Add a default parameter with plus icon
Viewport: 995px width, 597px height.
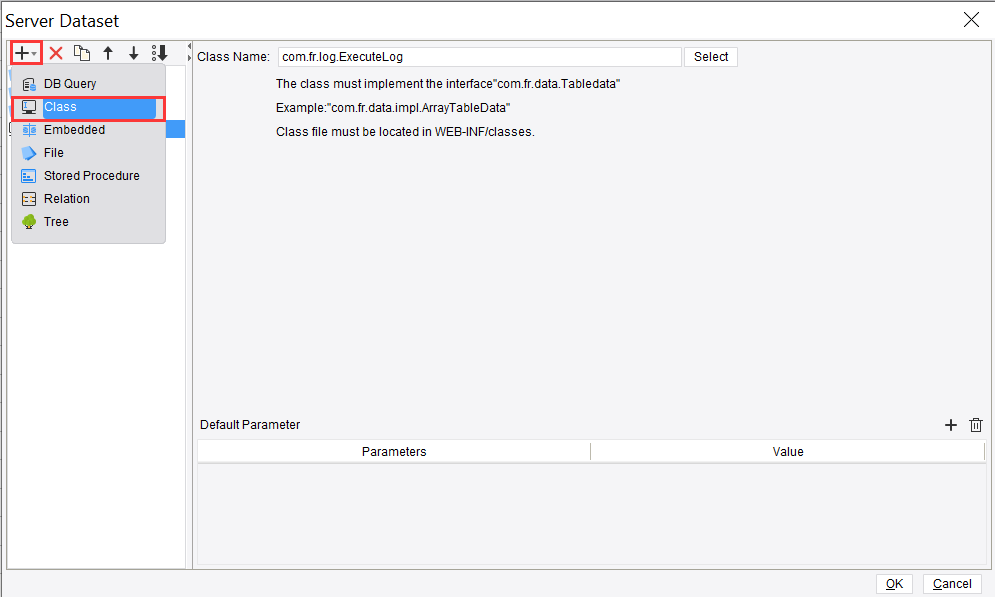[951, 425]
